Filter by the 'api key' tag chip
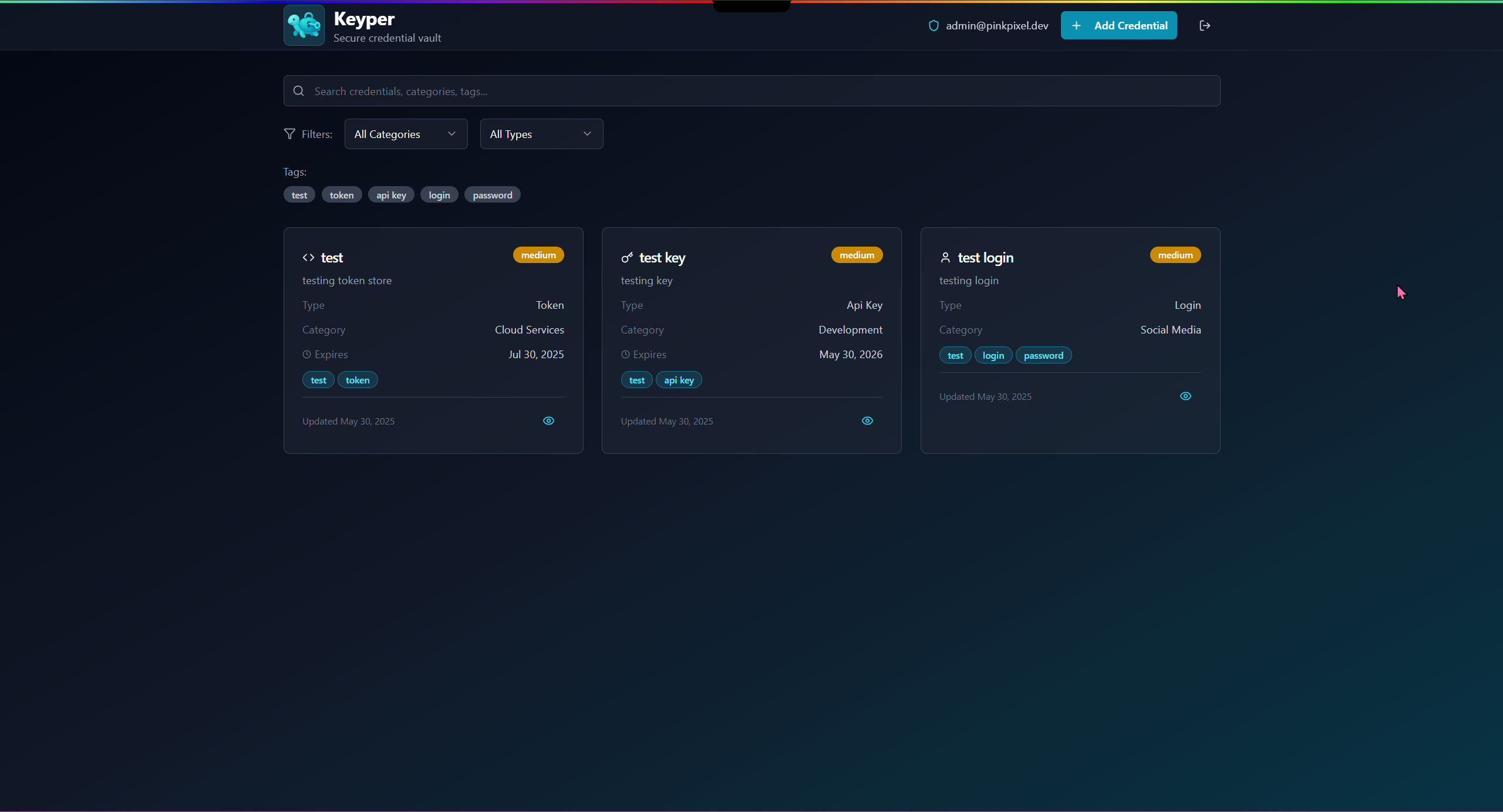The width and height of the screenshot is (1503, 812). (x=391, y=195)
